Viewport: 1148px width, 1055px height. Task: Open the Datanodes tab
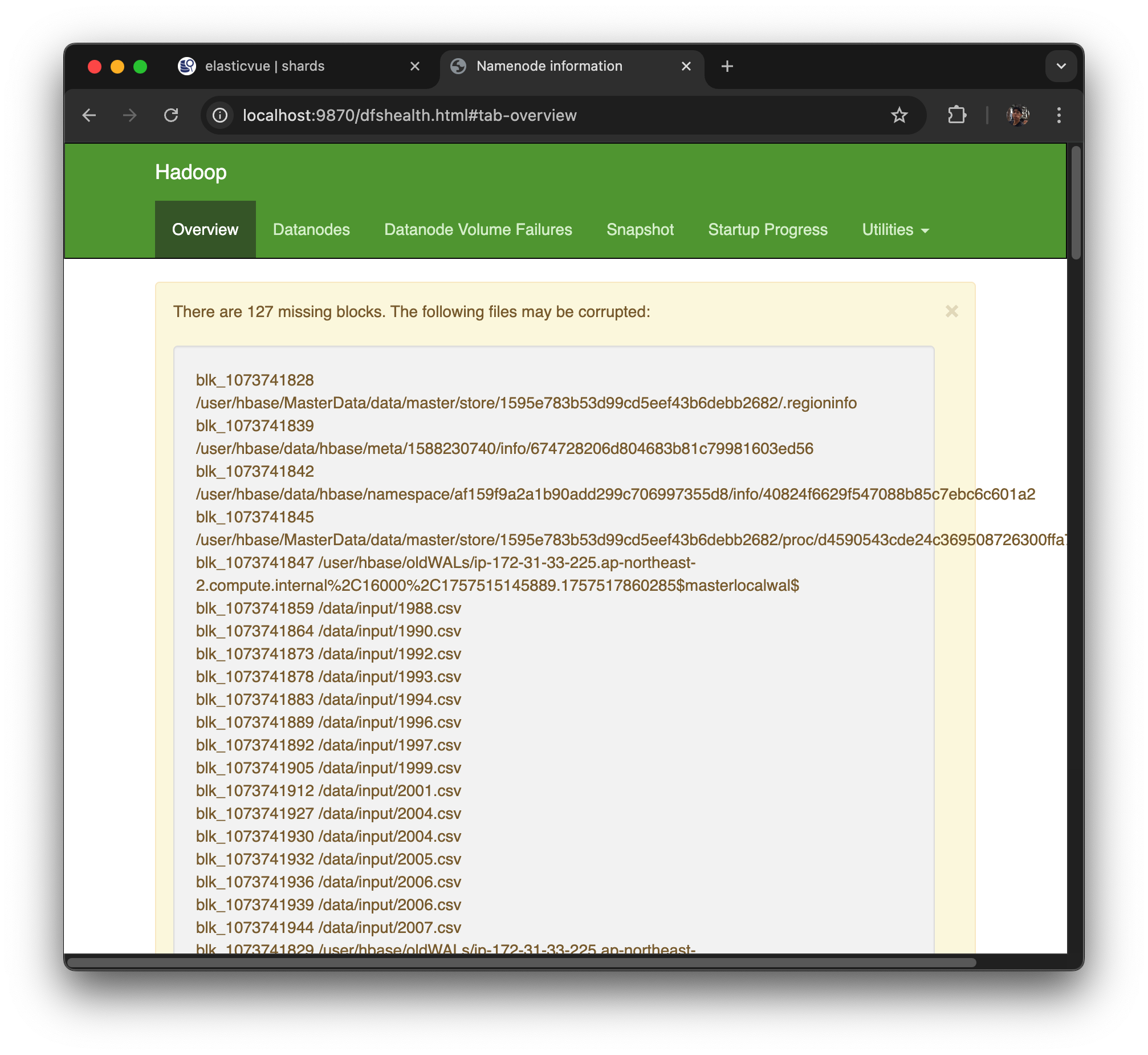(x=311, y=229)
